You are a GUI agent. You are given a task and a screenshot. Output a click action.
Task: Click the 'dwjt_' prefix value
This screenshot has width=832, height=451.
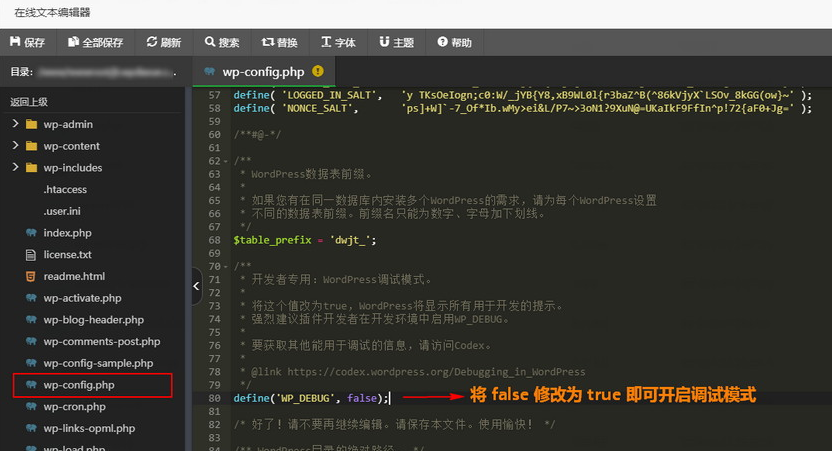tap(350, 240)
